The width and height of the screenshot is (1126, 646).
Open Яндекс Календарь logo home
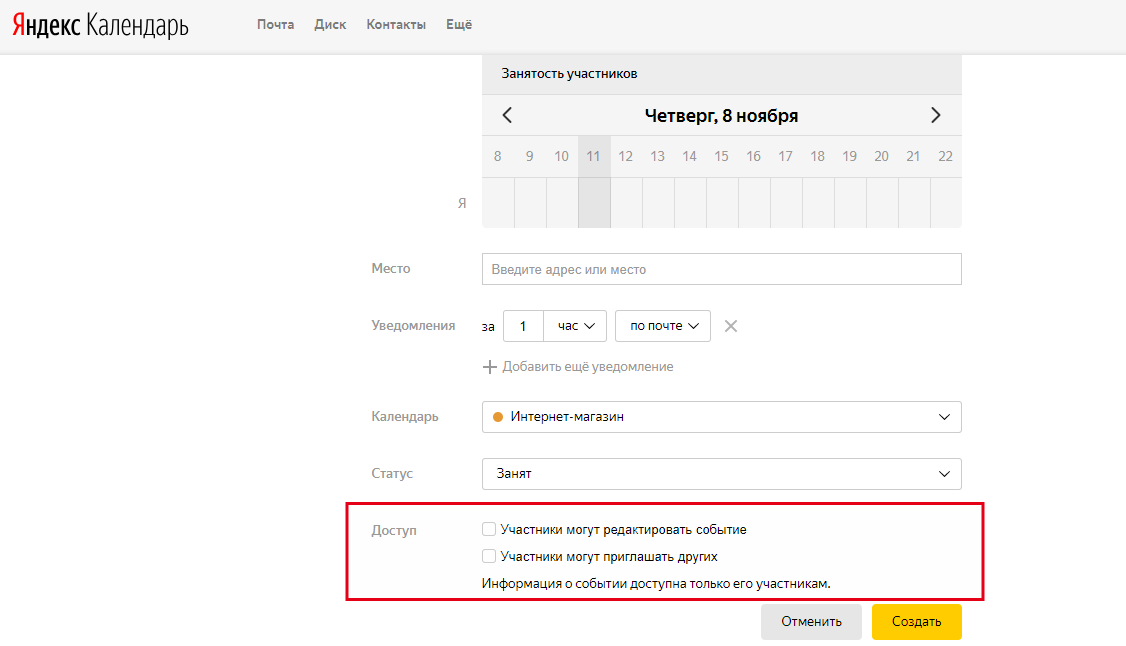(100, 25)
